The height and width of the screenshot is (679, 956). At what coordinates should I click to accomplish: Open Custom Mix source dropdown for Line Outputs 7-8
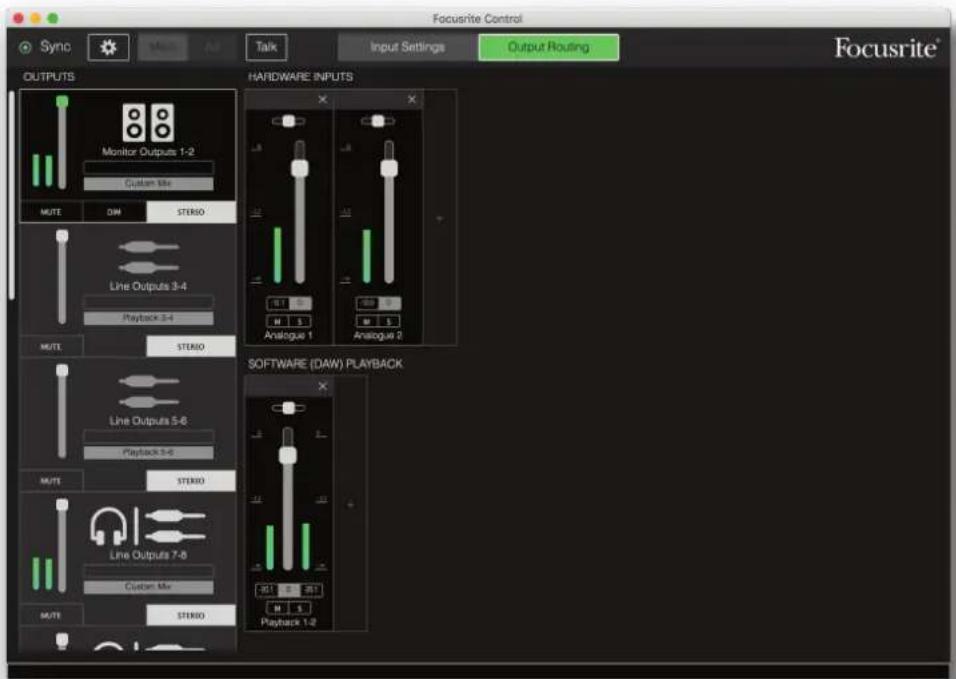pos(148,587)
